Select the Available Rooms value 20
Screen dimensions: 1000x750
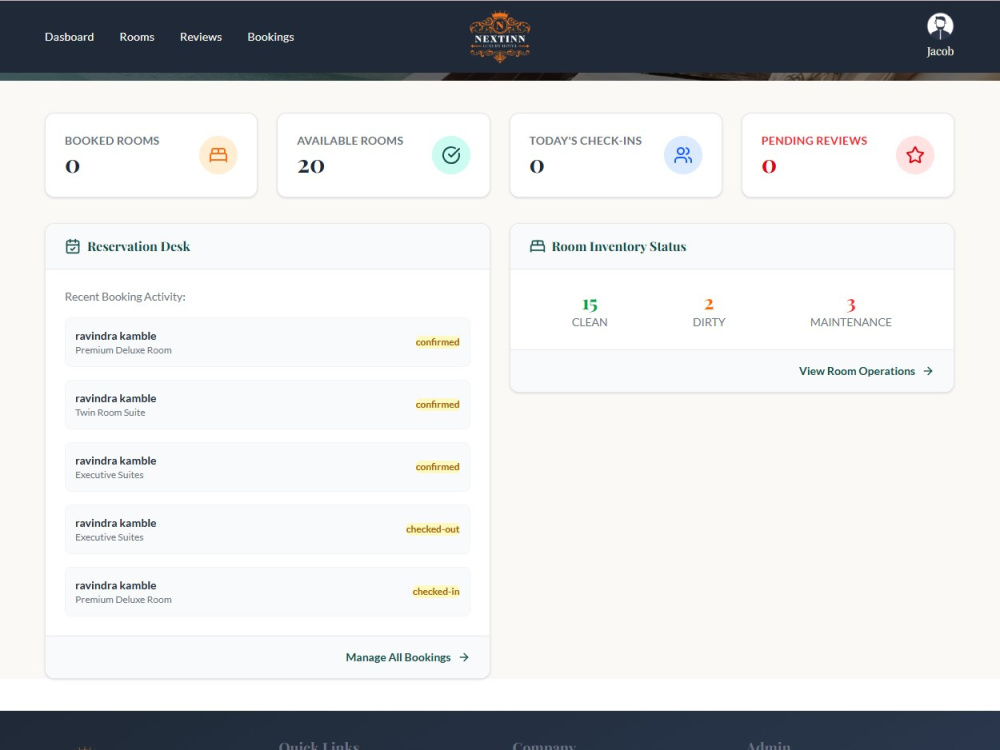click(311, 166)
